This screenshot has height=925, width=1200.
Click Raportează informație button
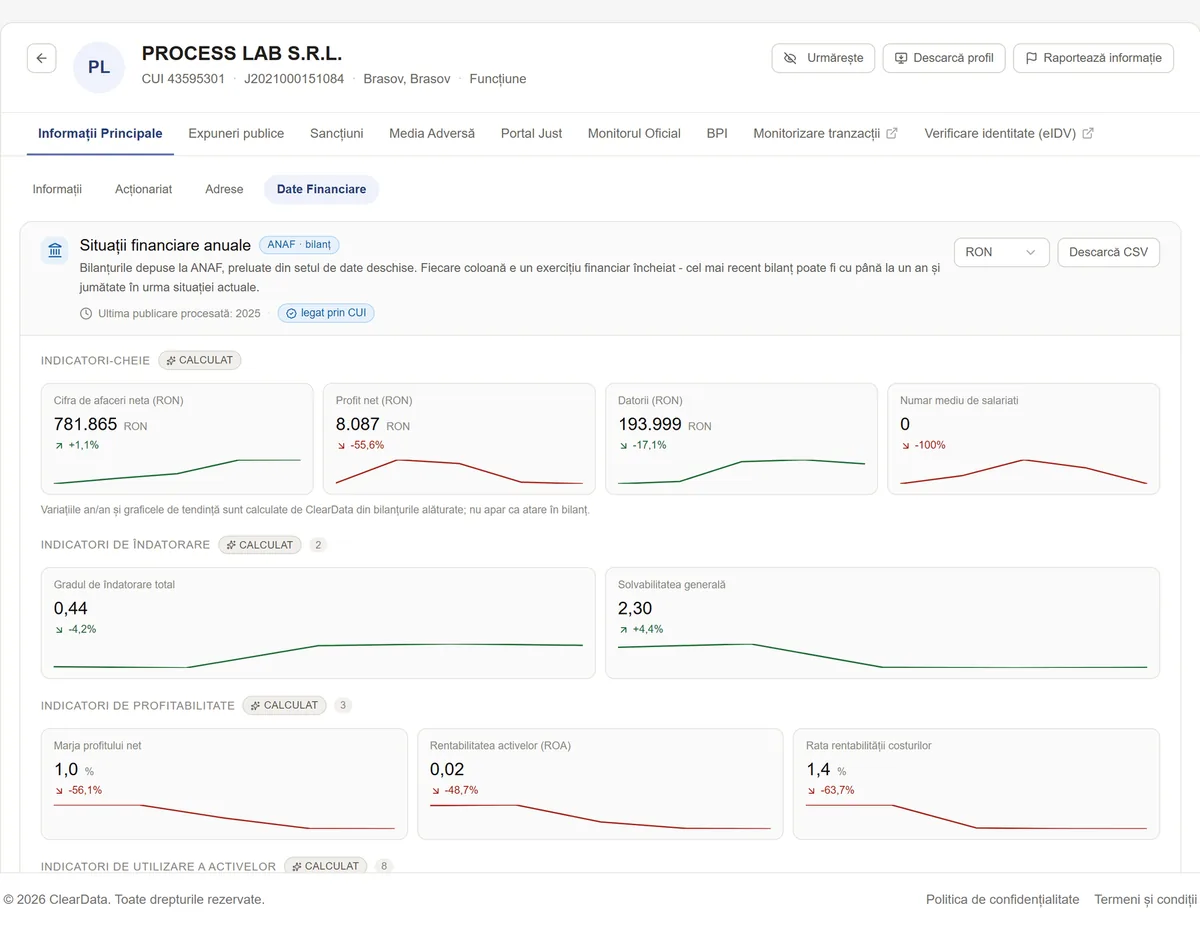tap(1093, 58)
